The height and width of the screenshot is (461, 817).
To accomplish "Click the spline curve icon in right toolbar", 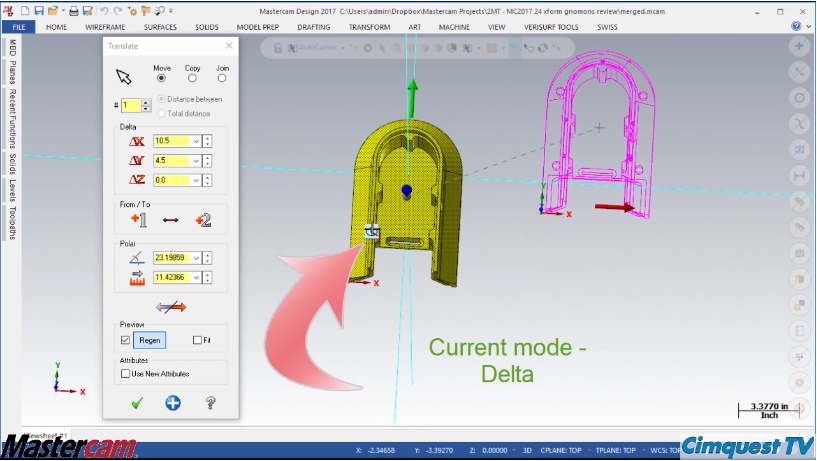I will [x=799, y=123].
